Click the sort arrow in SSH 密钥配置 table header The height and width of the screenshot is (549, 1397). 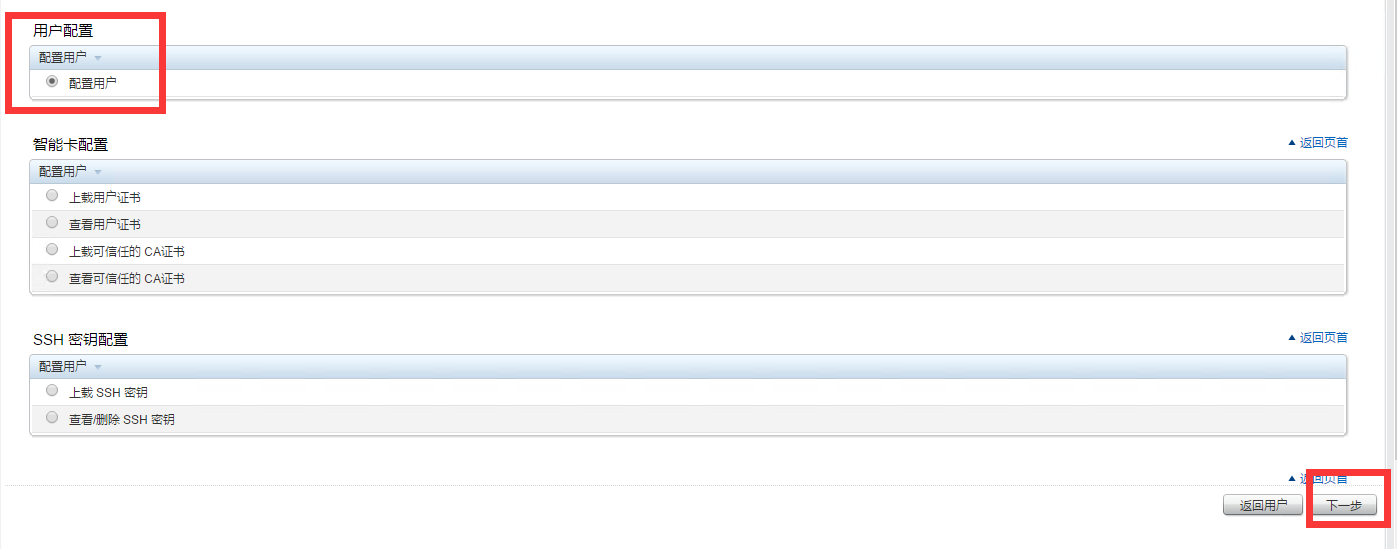click(98, 368)
